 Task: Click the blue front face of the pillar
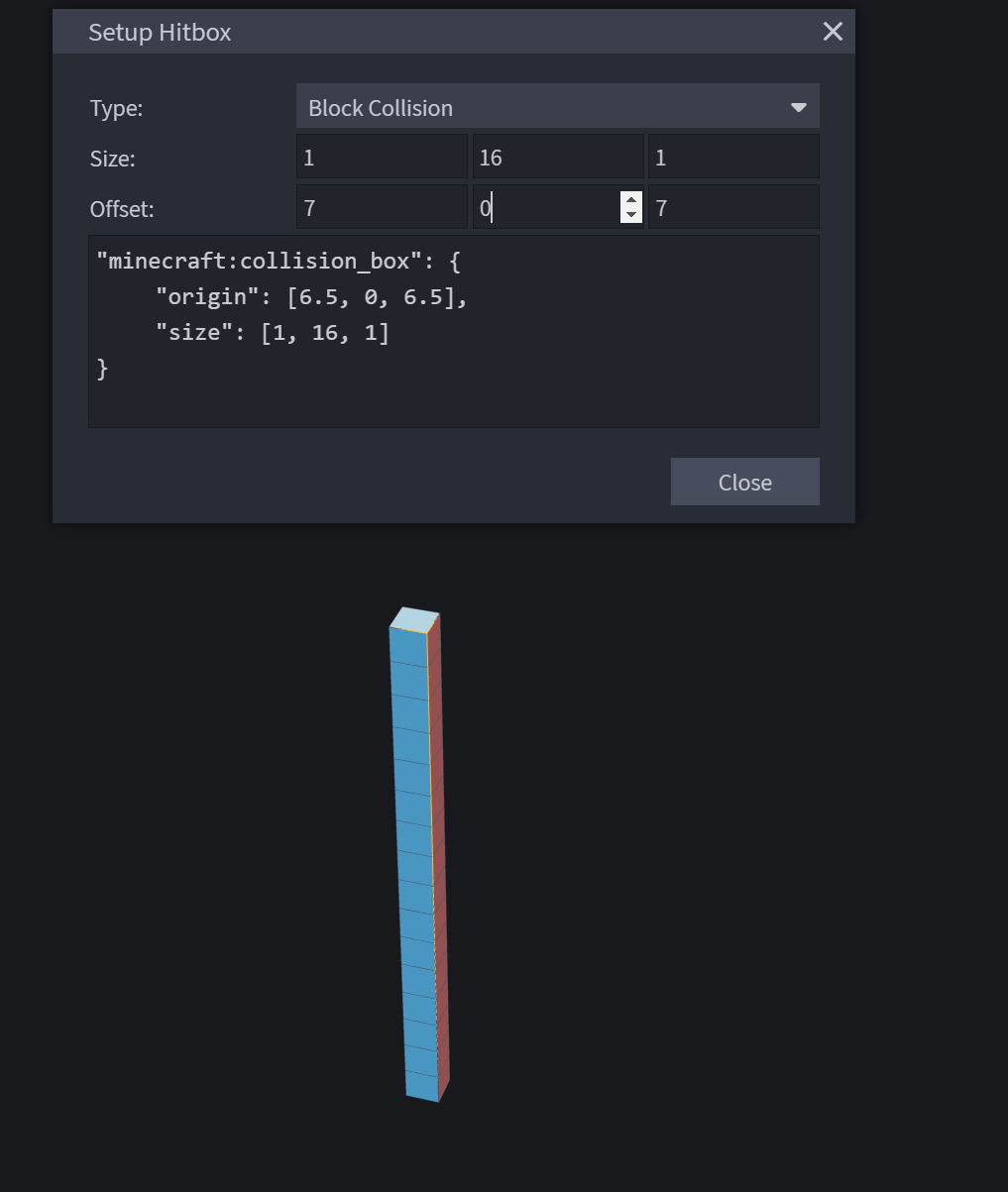click(416, 862)
